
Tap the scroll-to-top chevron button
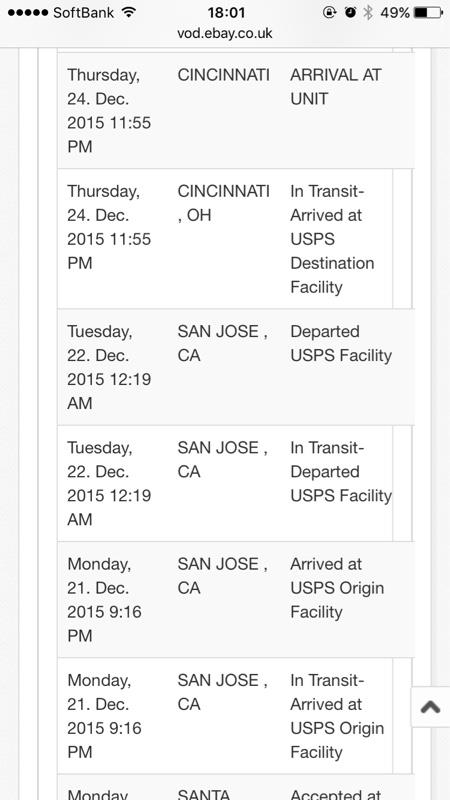430,707
